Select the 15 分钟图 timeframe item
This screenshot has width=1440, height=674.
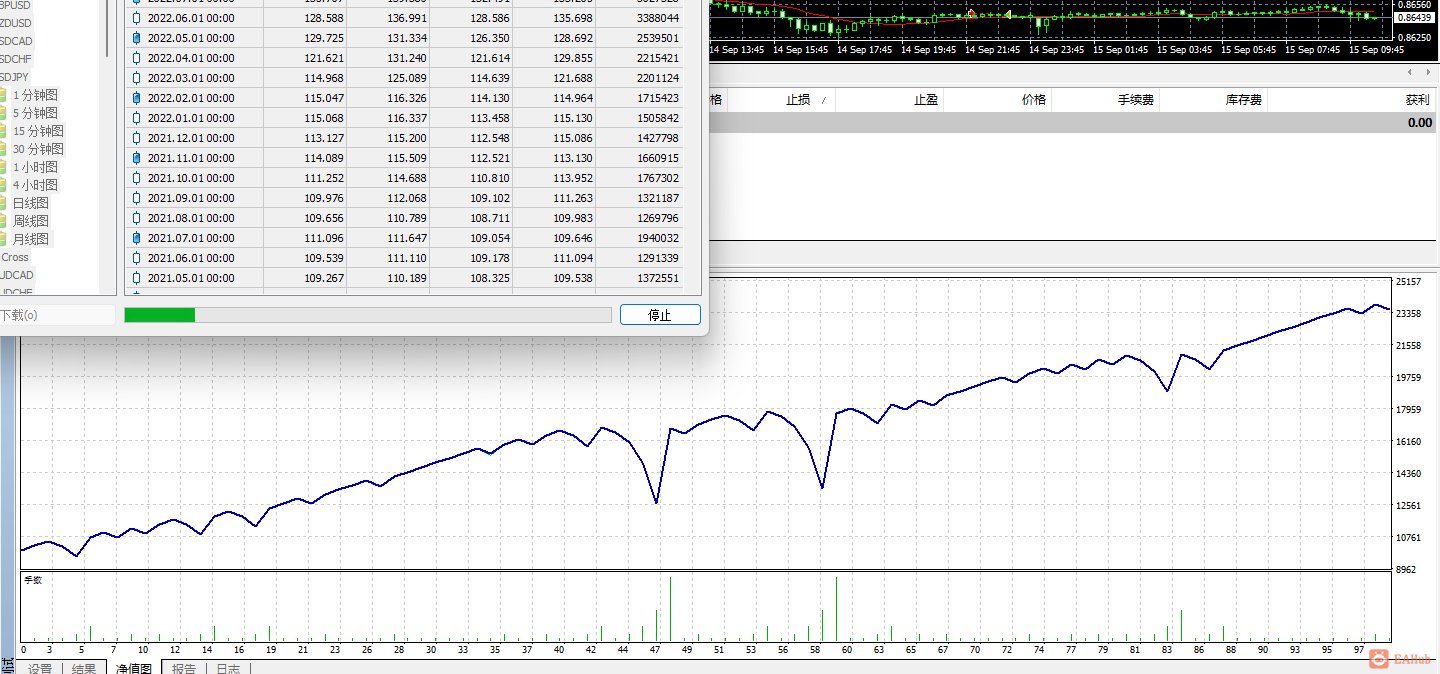pyautogui.click(x=38, y=131)
